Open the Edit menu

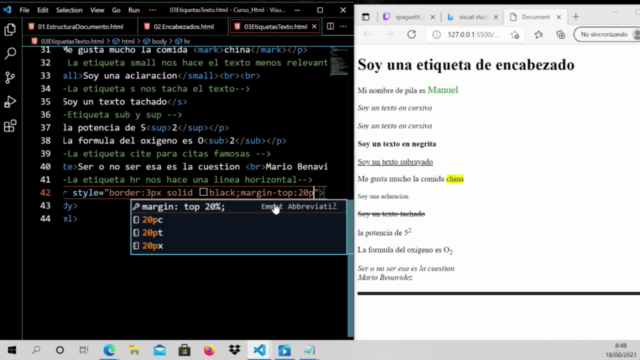point(42,10)
